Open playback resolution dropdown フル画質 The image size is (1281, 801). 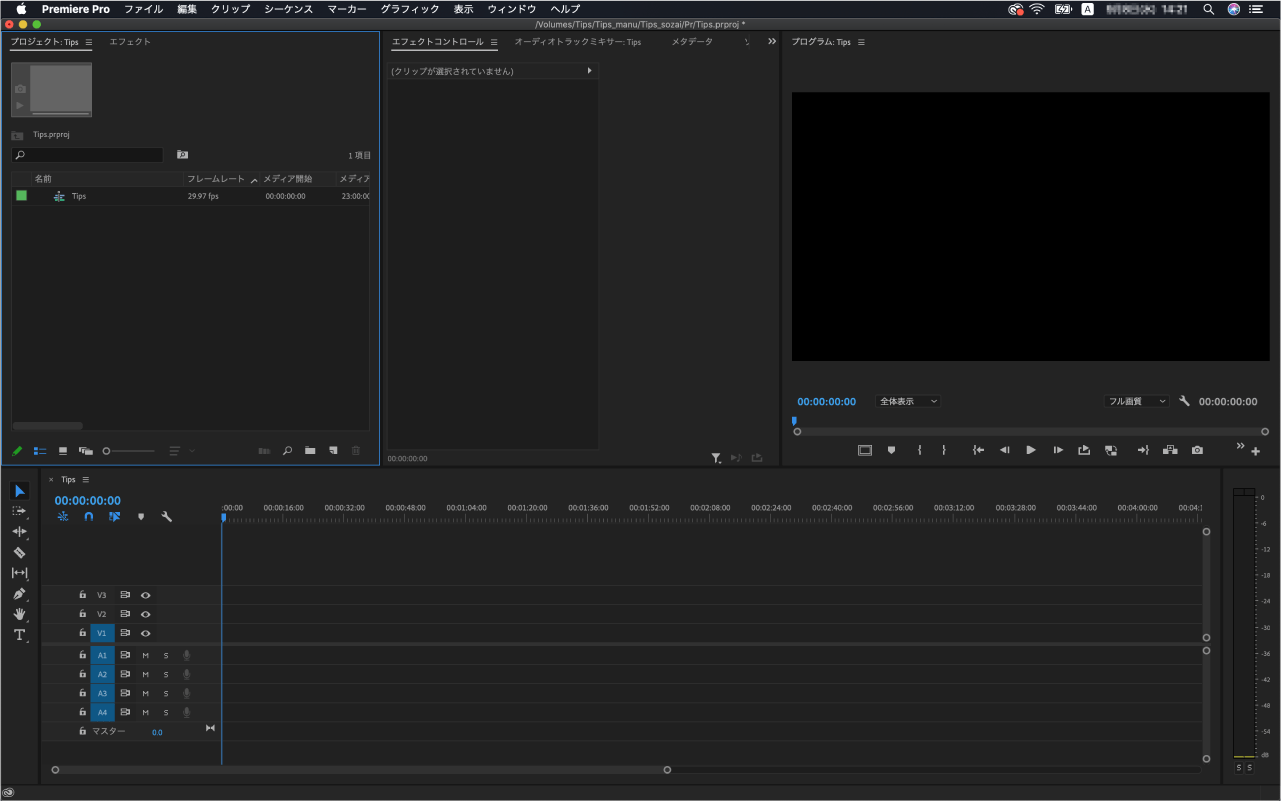[1137, 401]
